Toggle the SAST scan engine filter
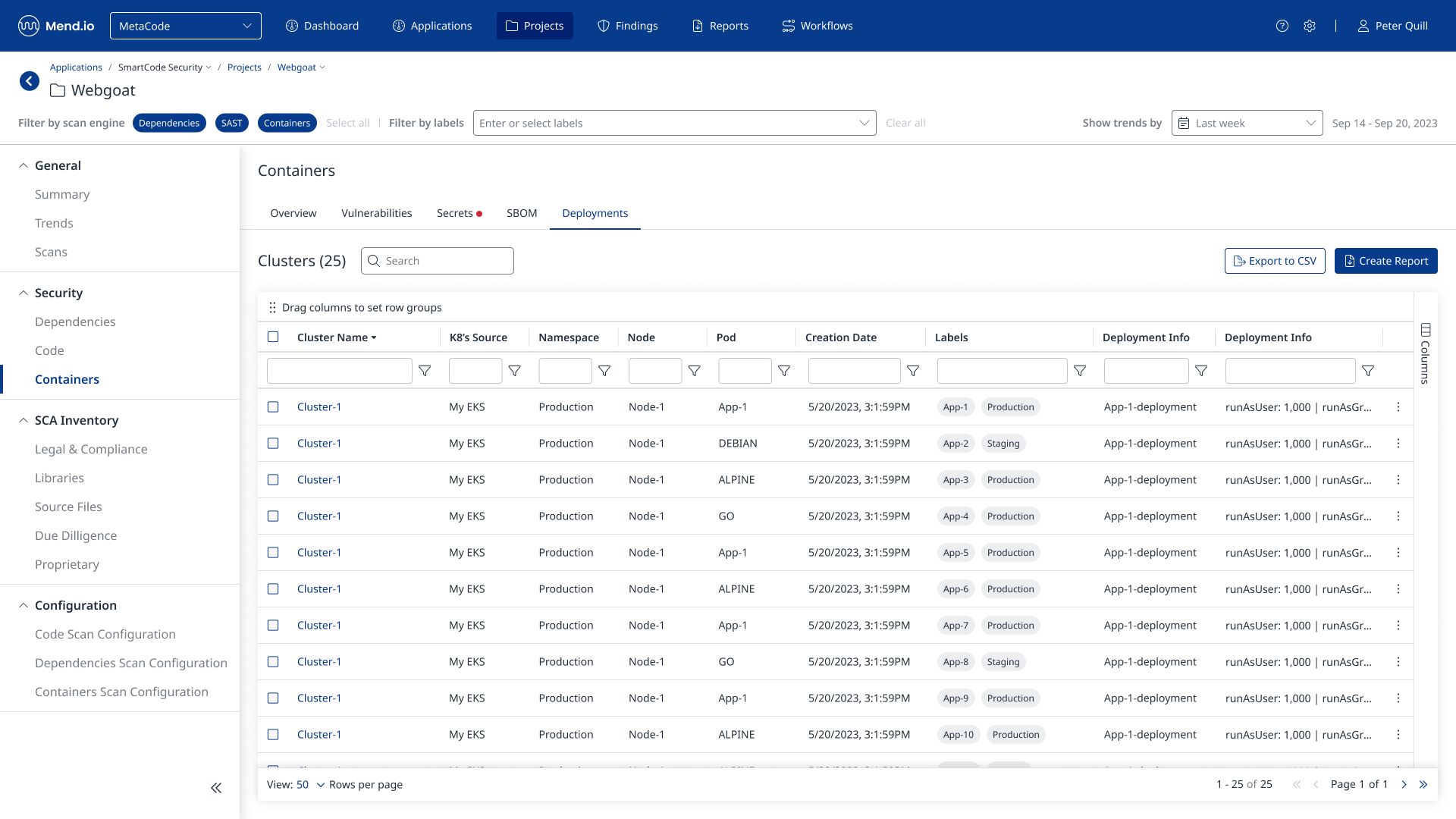1456x819 pixels. point(232,123)
